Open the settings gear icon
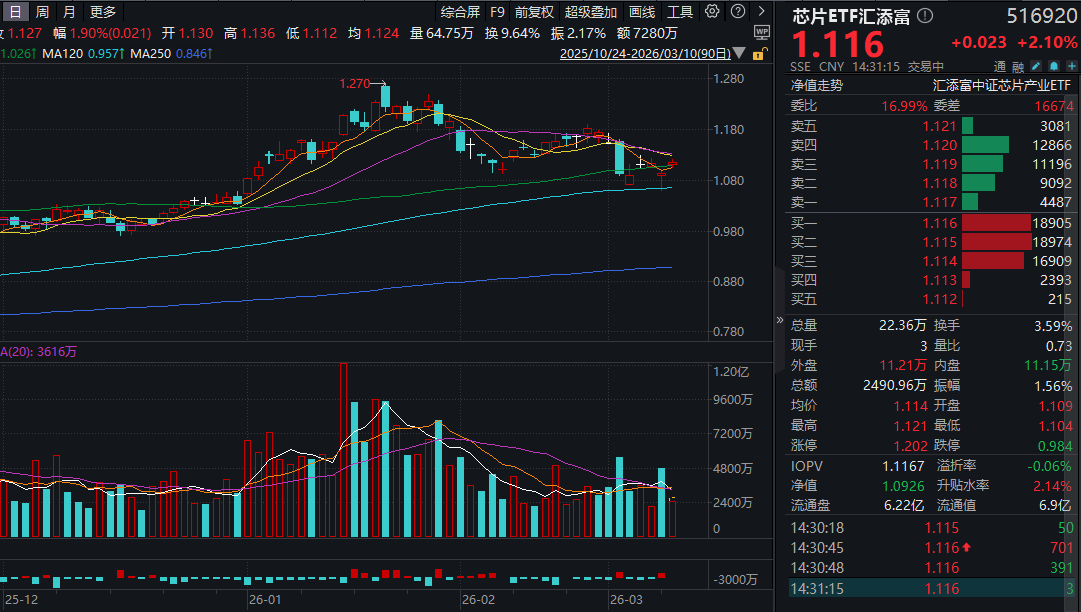The height and width of the screenshot is (612, 1081). point(712,10)
